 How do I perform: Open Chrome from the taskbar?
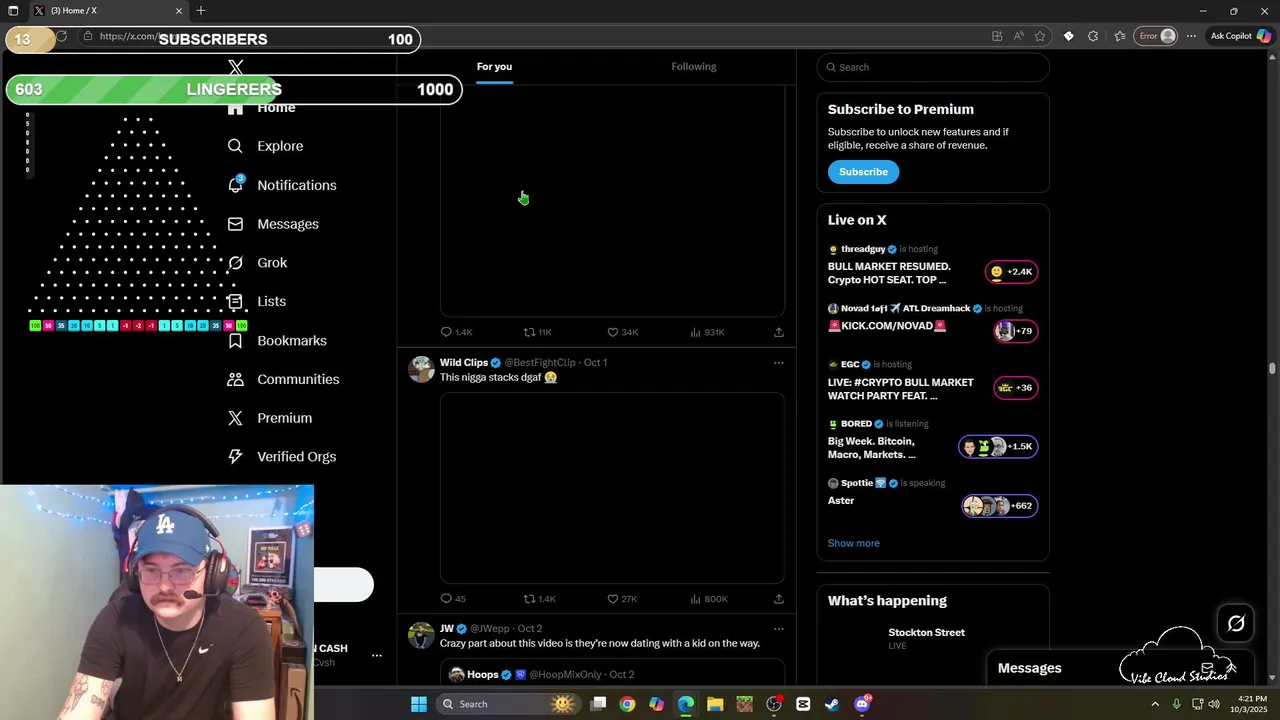[x=627, y=704]
